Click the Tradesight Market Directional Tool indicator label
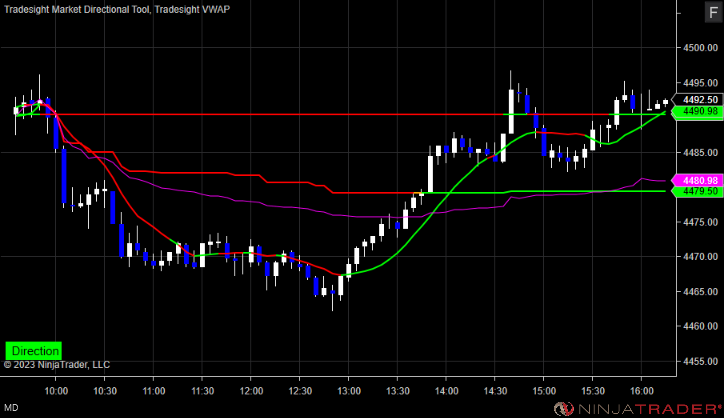724x418 pixels. pyautogui.click(x=77, y=9)
